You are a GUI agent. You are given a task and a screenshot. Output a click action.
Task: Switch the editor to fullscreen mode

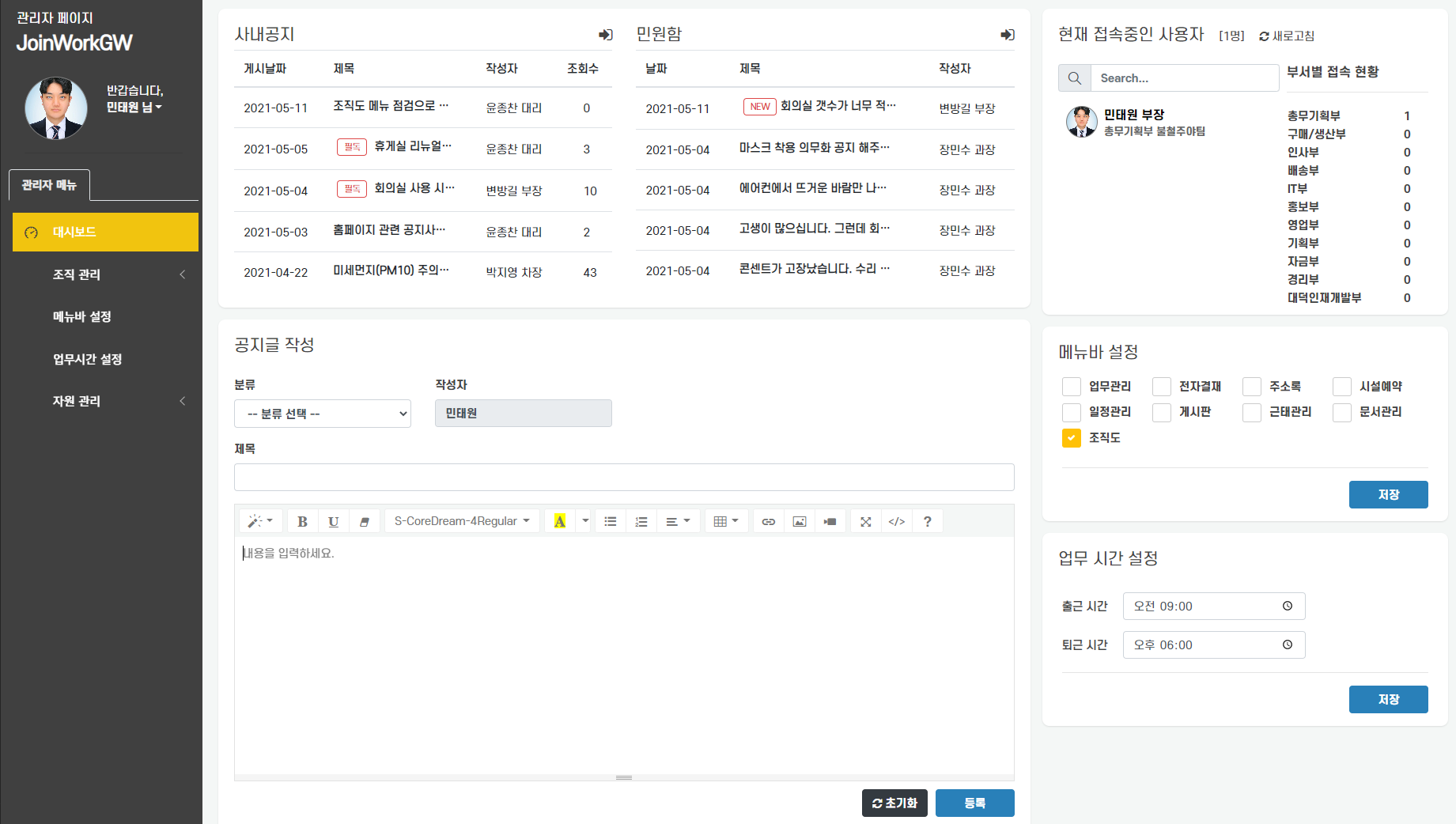pos(865,520)
